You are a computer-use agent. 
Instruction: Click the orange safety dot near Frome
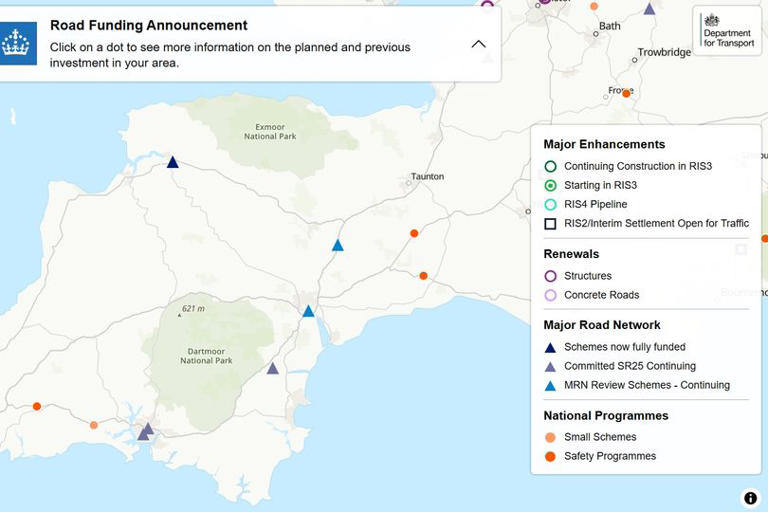[626, 93]
